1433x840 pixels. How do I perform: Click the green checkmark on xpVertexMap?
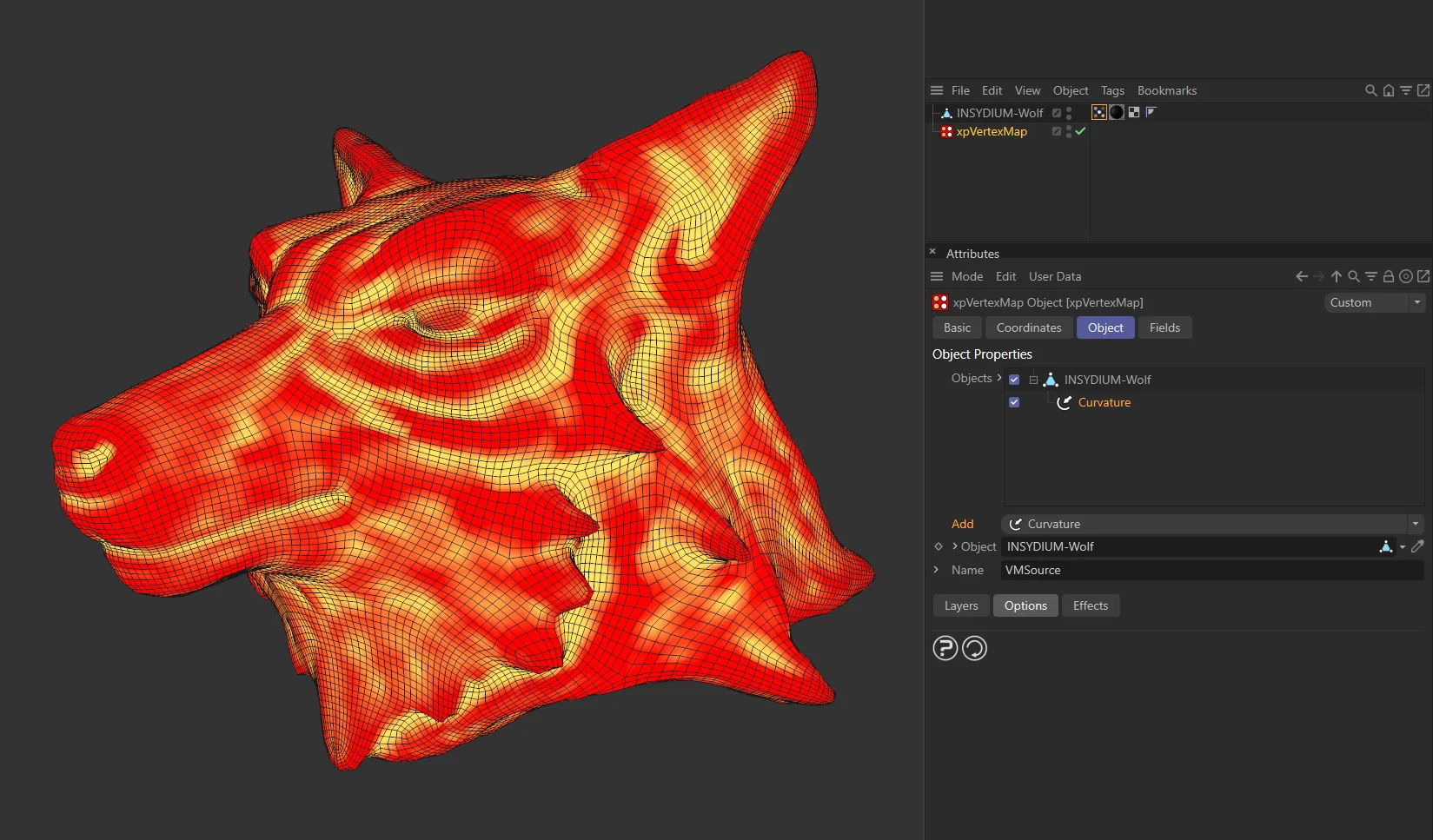(x=1079, y=131)
